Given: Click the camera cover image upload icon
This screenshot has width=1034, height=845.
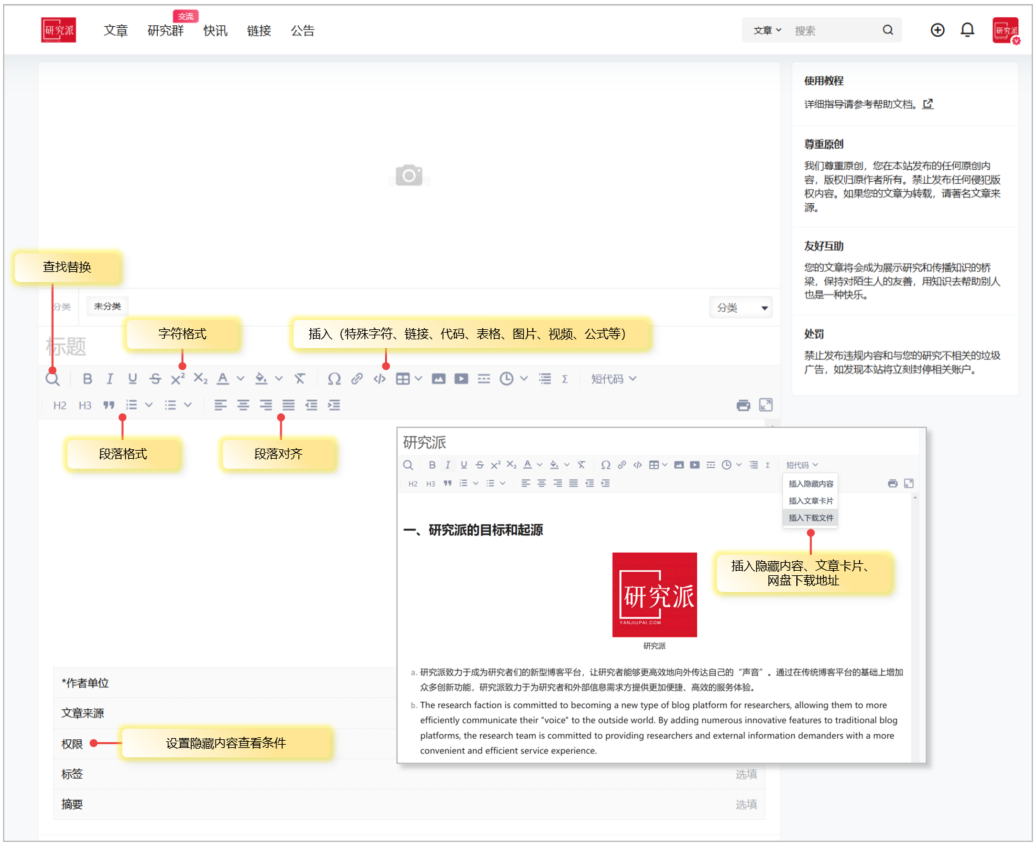Looking at the screenshot, I should (409, 175).
